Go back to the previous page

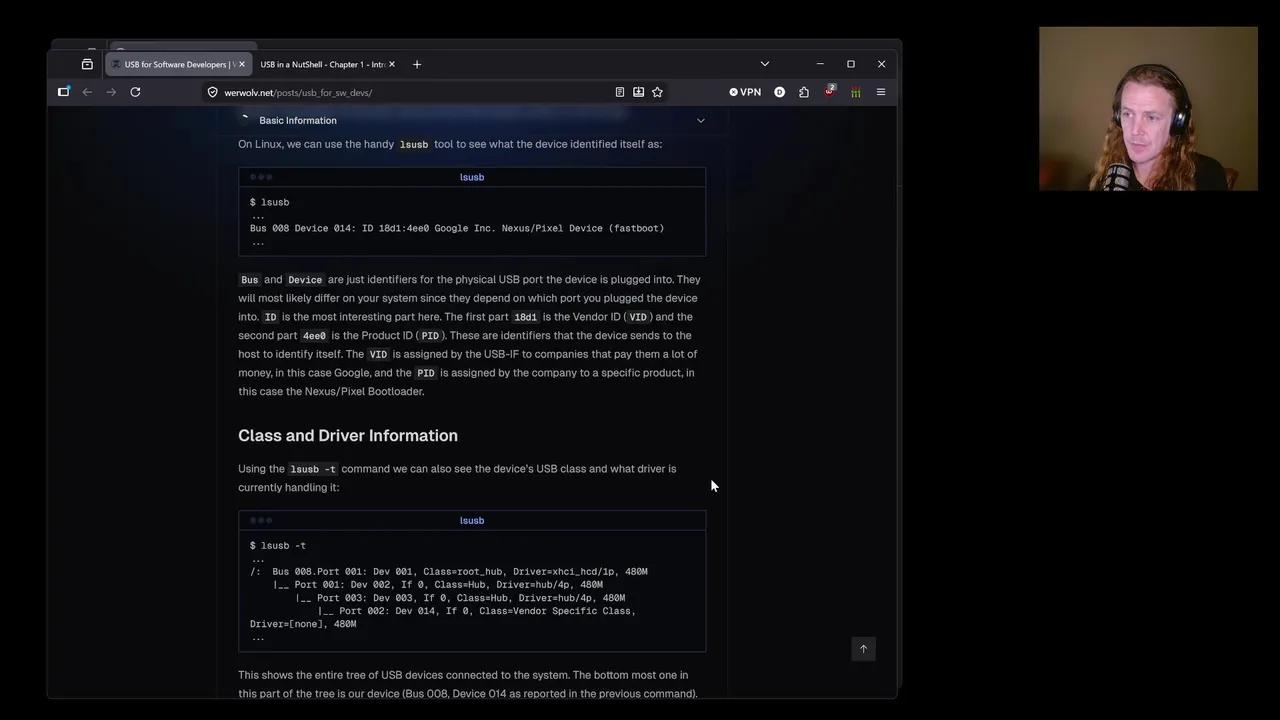coord(87,92)
